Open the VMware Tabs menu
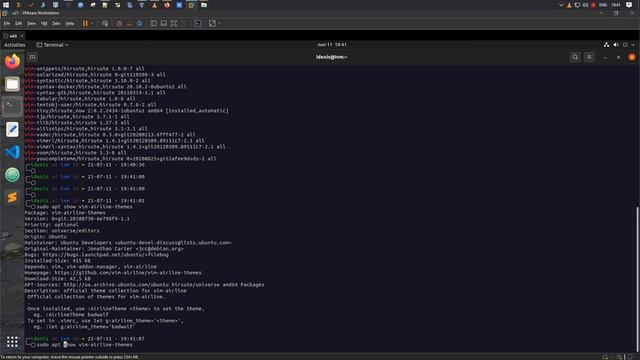 [x=56, y=24]
